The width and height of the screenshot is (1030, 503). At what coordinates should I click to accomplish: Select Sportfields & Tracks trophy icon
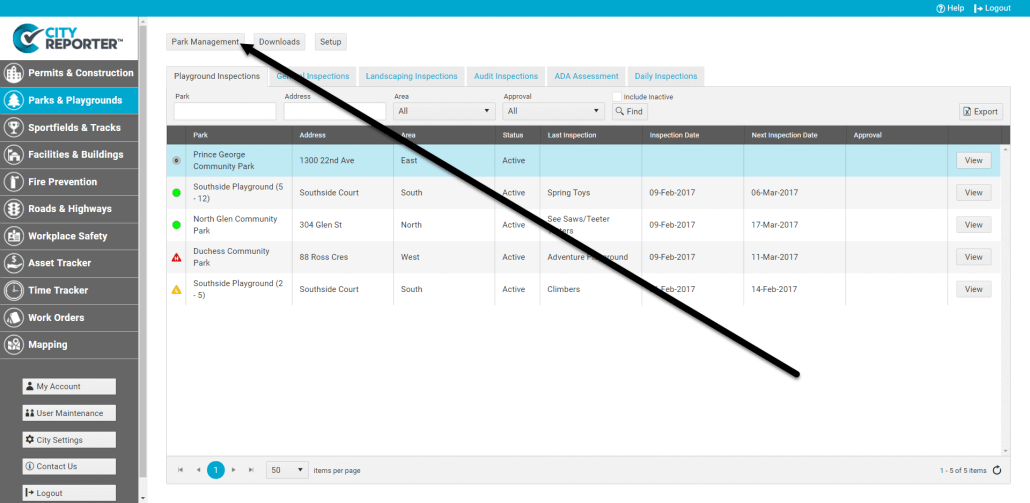pos(14,127)
